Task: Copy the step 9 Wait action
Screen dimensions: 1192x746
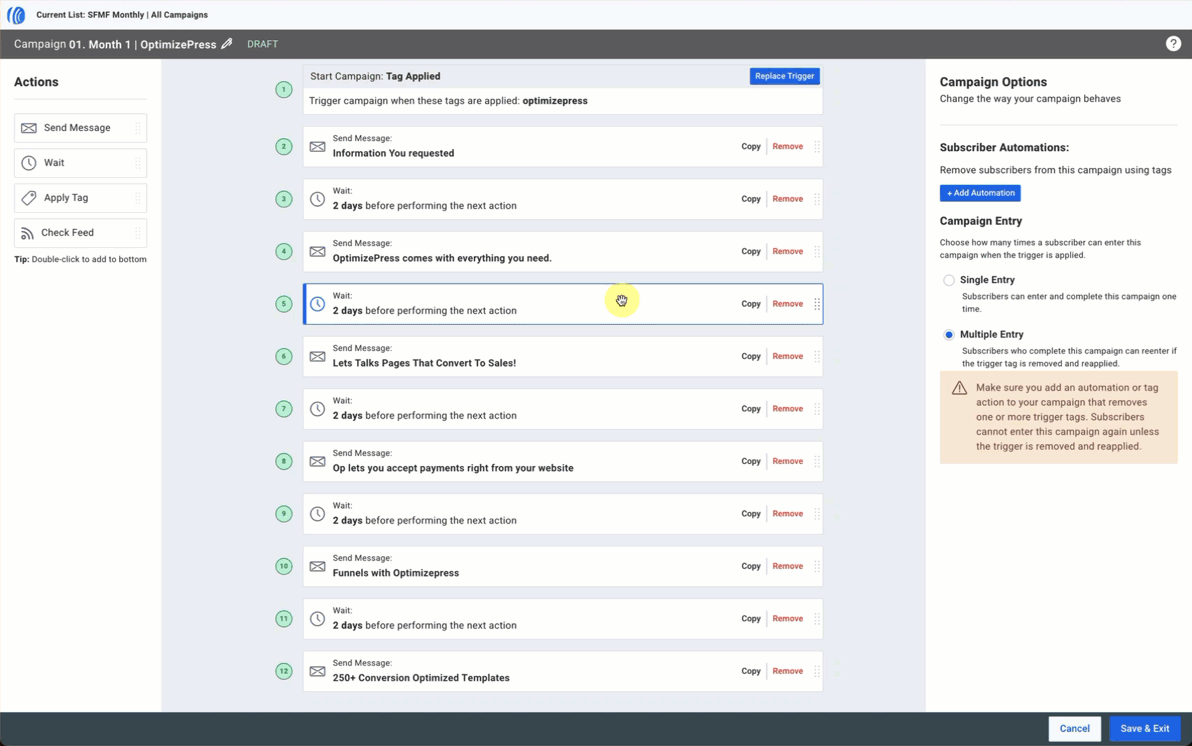Action: point(750,513)
